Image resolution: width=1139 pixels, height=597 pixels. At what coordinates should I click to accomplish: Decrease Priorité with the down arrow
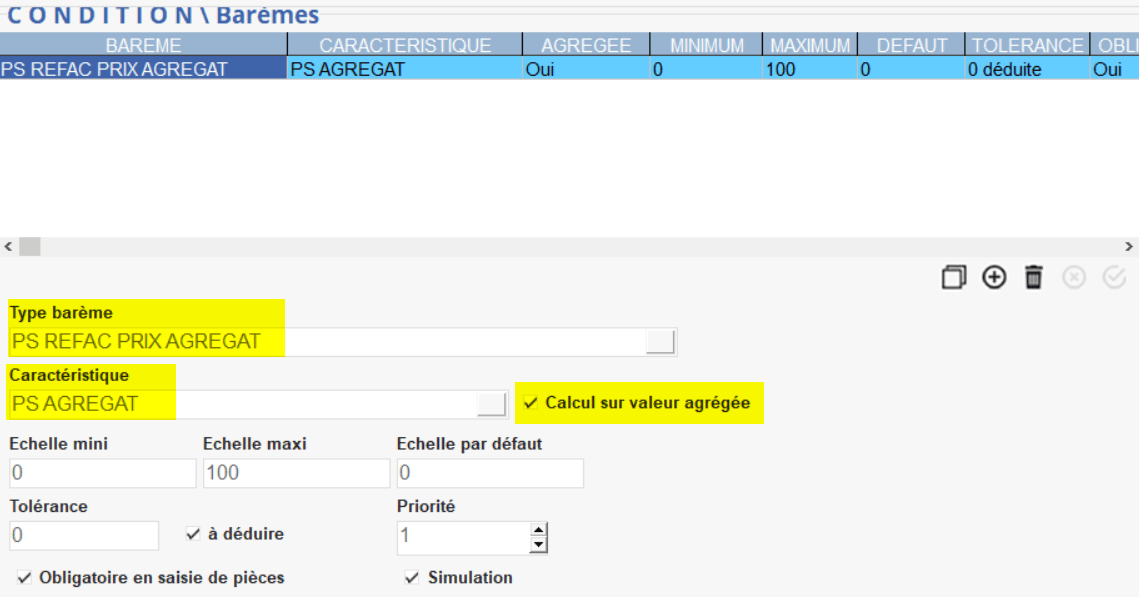click(x=539, y=545)
